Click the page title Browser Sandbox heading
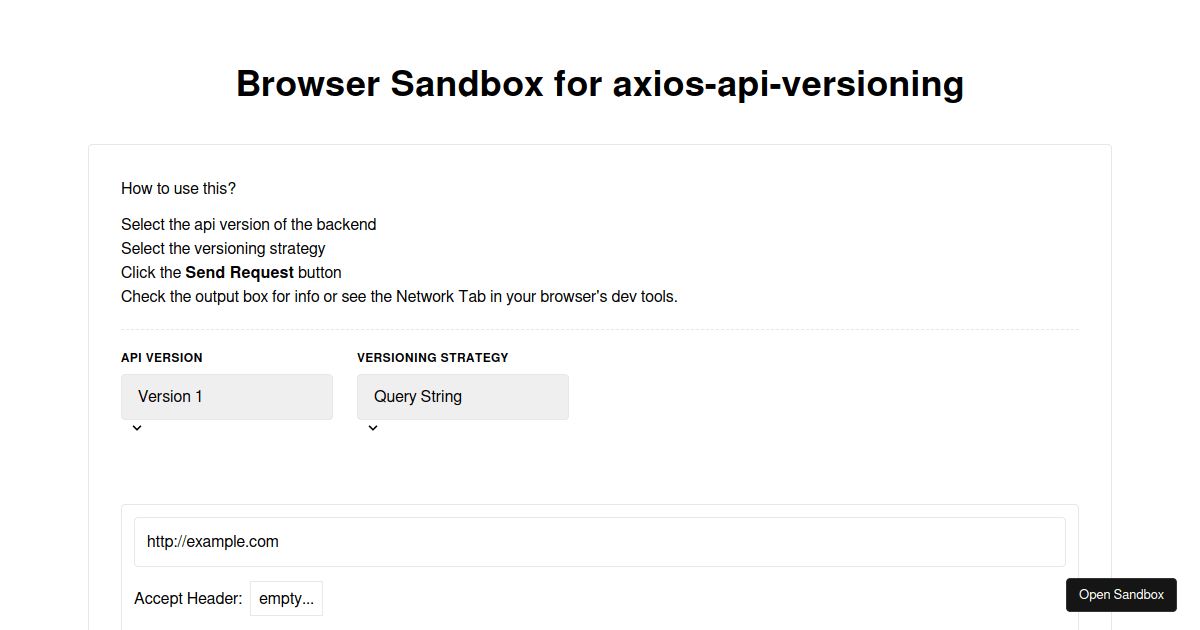1200x630 pixels. click(x=600, y=84)
